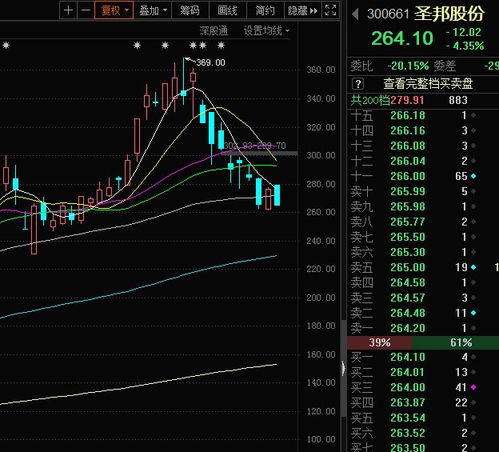Open 查看完整档买卖盘 link
The height and width of the screenshot is (452, 499).
click(x=428, y=84)
